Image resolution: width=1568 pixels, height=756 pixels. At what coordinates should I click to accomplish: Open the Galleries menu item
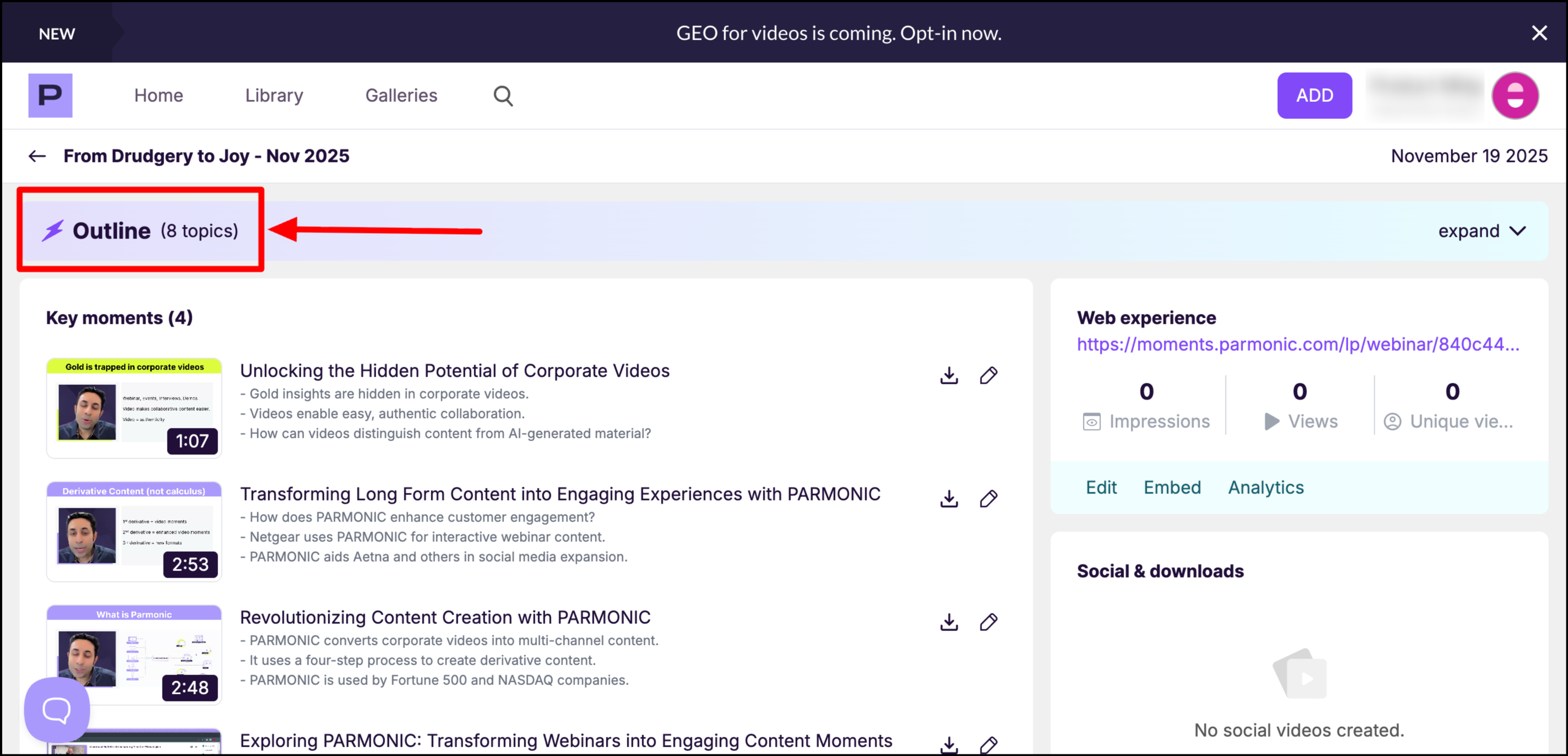[401, 96]
